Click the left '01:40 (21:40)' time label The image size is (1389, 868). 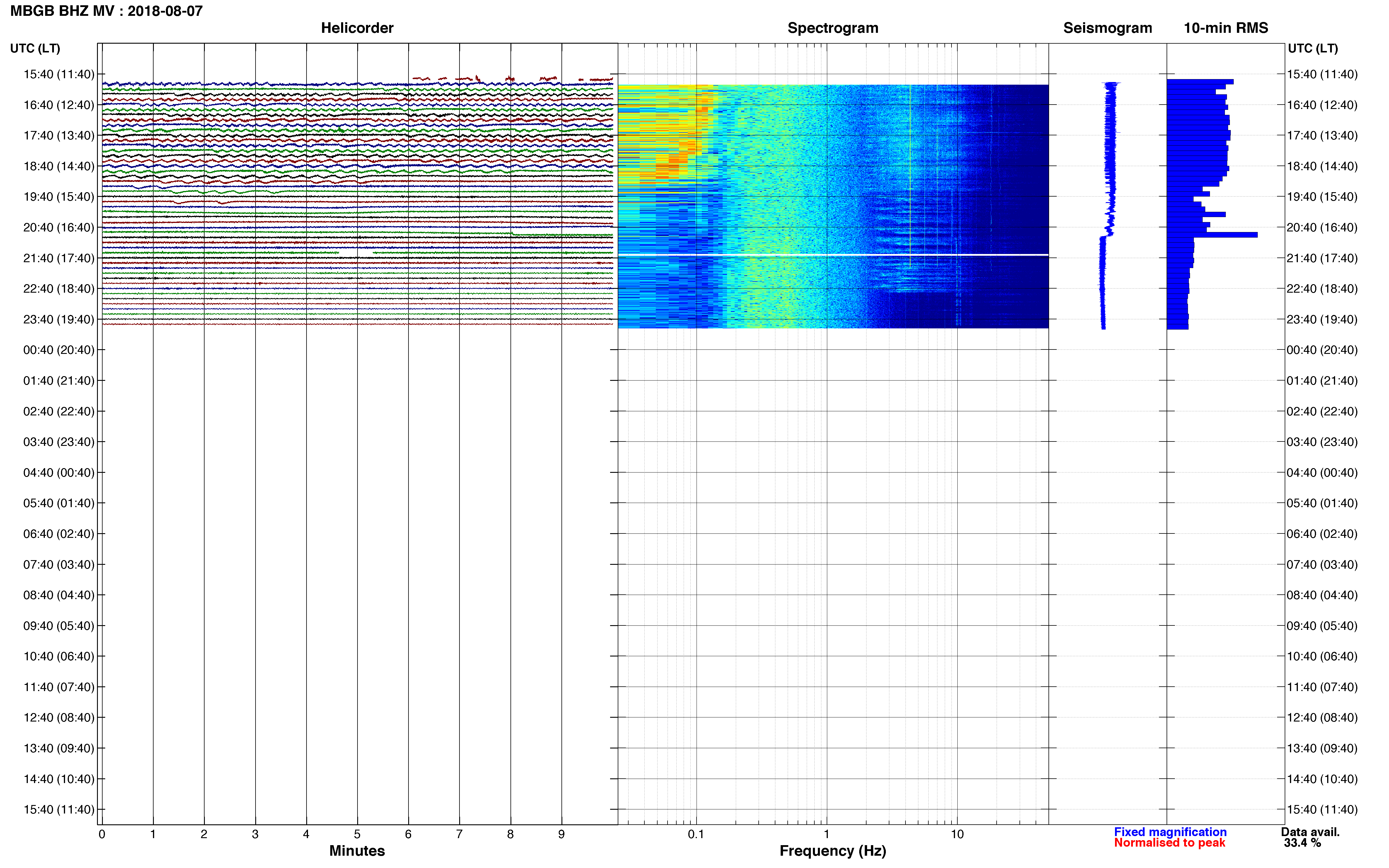(x=59, y=381)
